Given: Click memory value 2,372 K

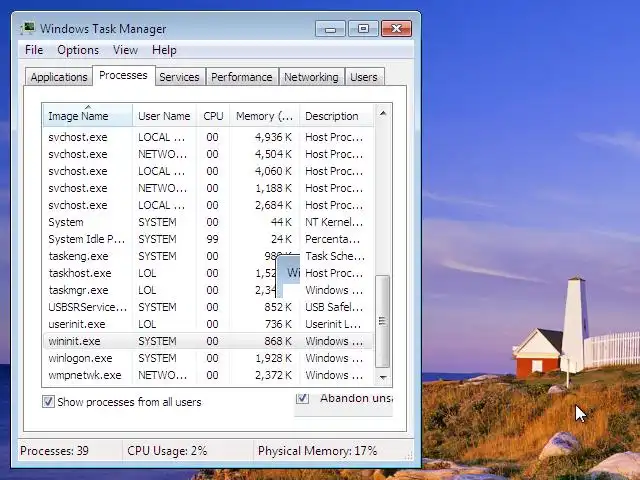Looking at the screenshot, I should (273, 375).
